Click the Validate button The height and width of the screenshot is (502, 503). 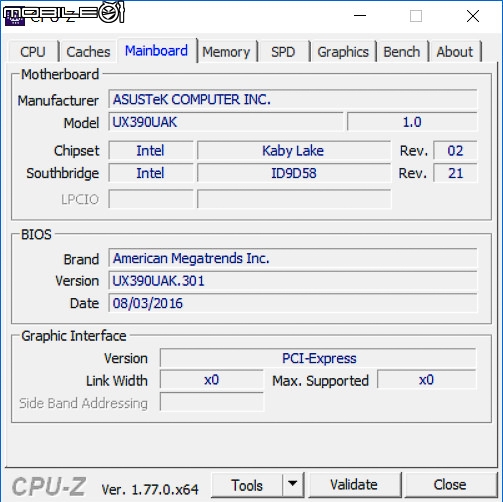[354, 485]
